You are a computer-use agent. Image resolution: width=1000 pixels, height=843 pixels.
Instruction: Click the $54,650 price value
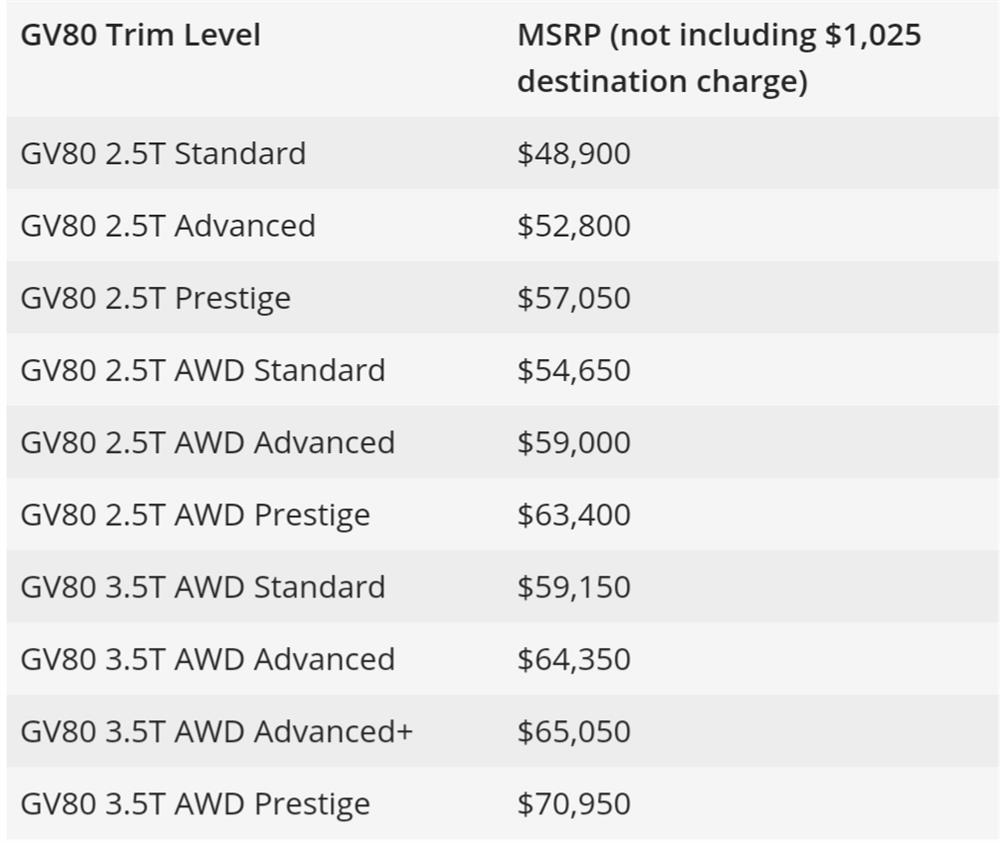tap(574, 370)
